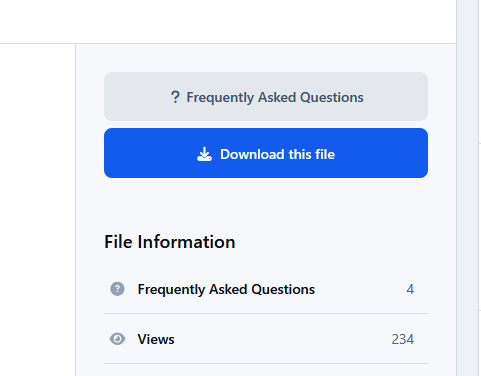Click the Views label

pos(156,339)
